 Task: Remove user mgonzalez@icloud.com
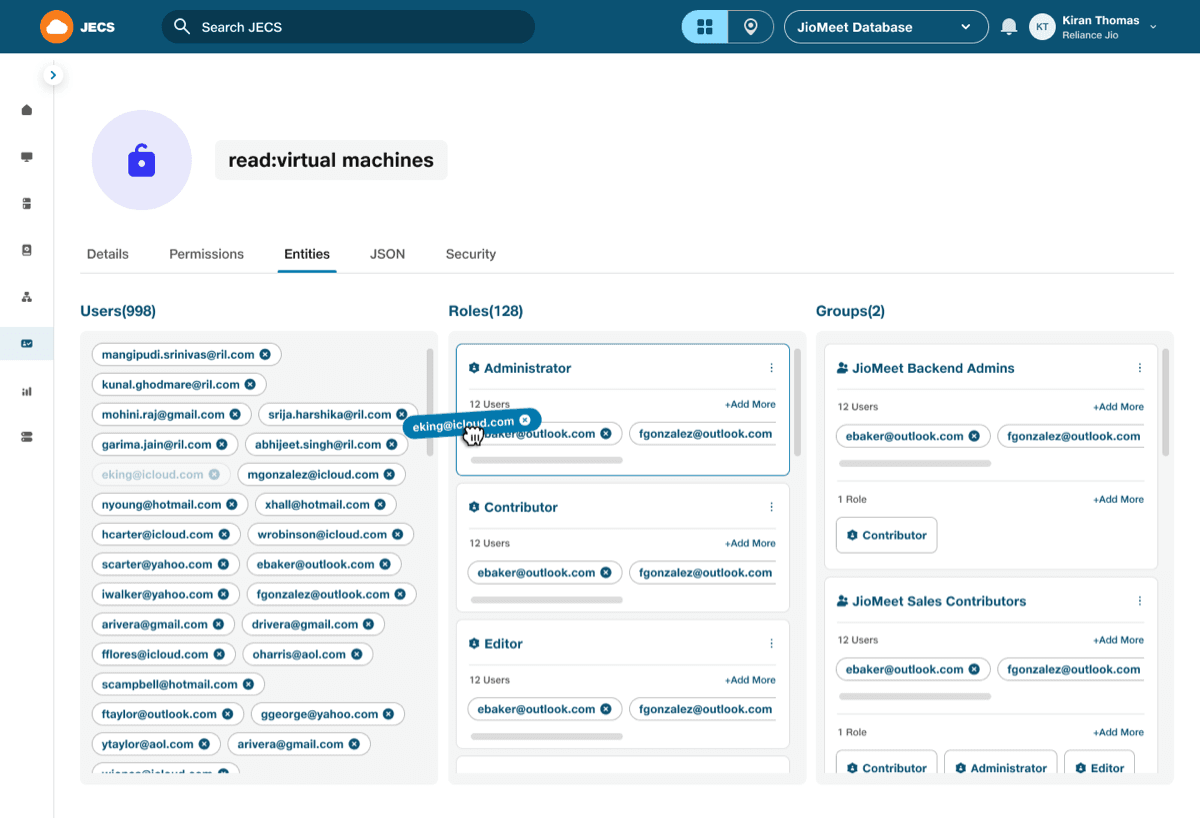(x=389, y=474)
